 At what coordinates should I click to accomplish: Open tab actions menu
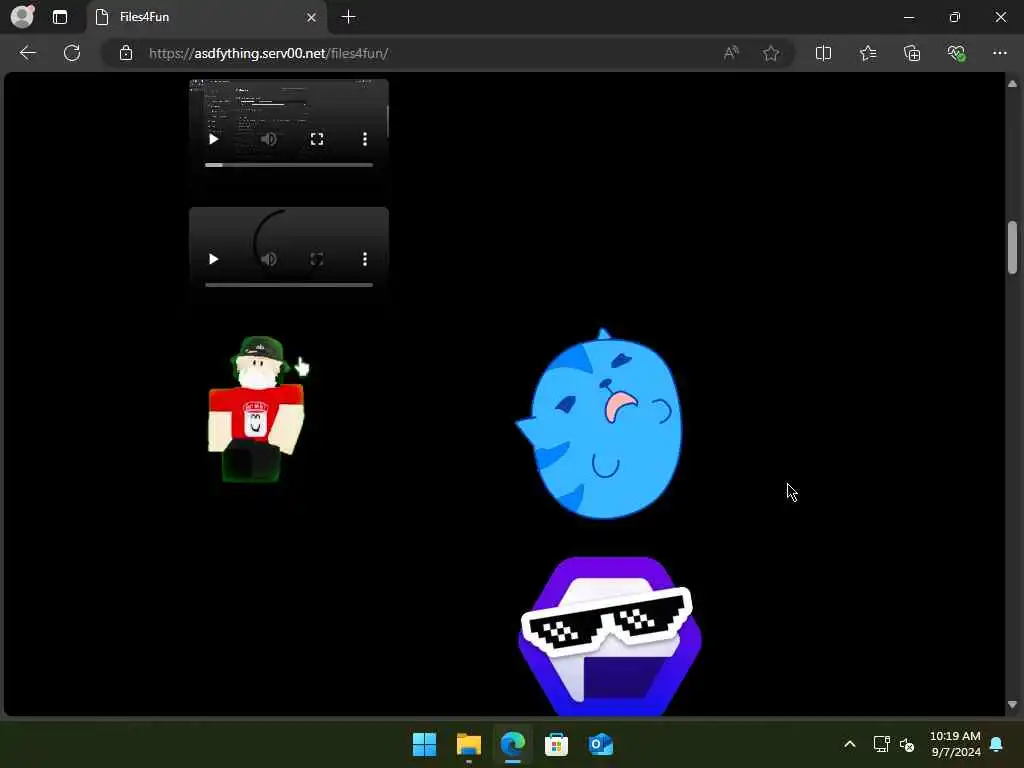(60, 17)
